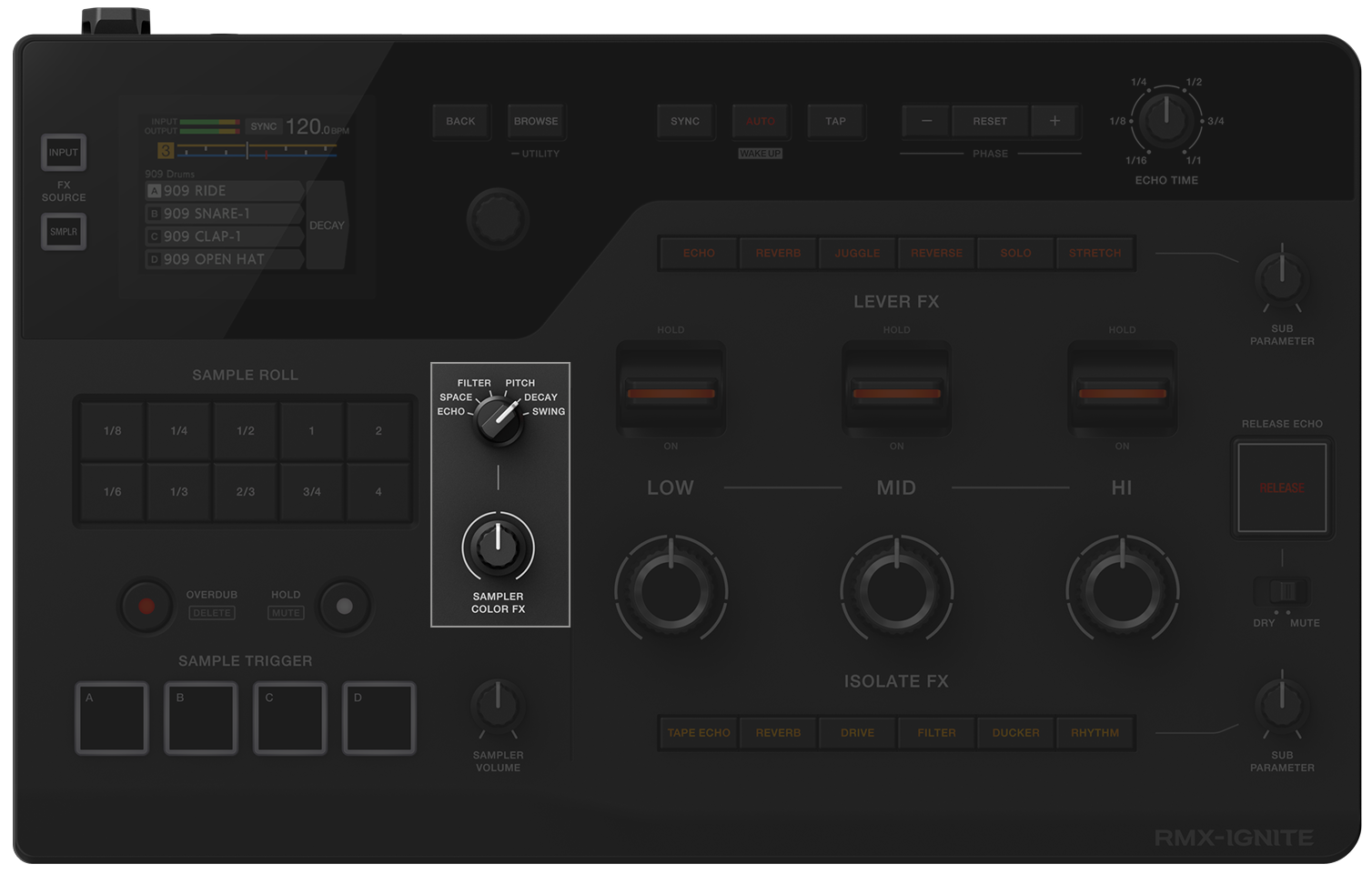1372x884 pixels.
Task: Flip the MID lever FX switch
Action: click(x=896, y=392)
